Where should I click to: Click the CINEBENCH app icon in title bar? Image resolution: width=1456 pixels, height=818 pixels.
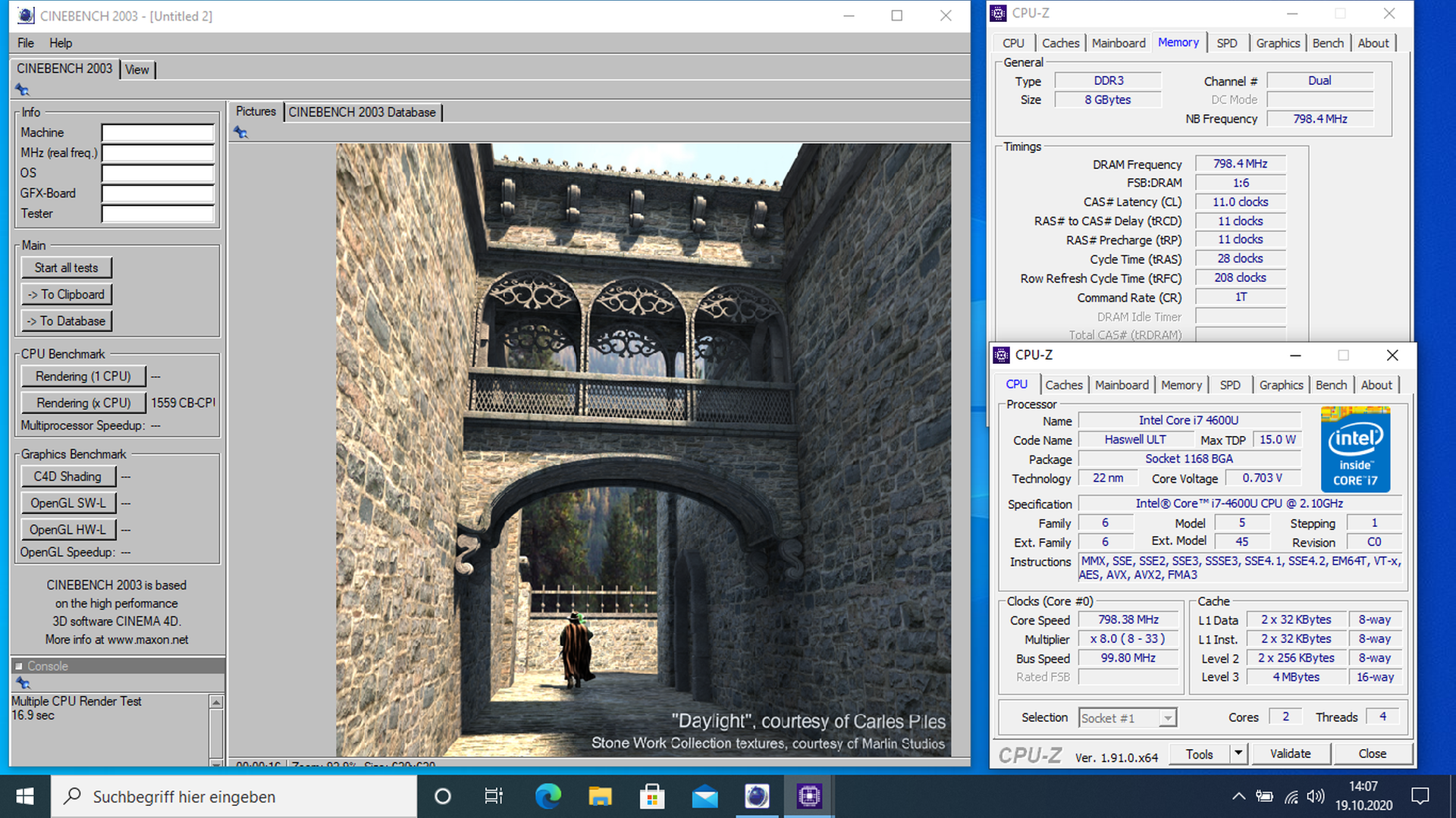[26, 15]
